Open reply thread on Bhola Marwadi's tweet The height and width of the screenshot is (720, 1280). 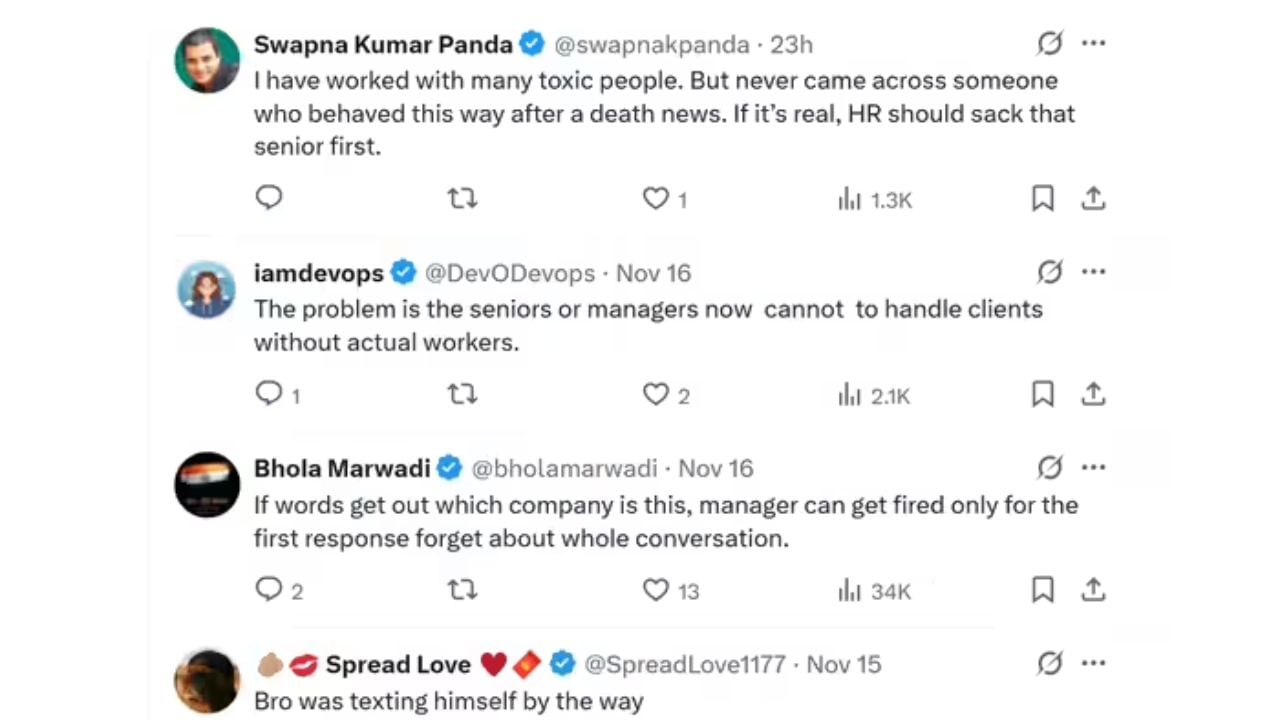pyautogui.click(x=269, y=590)
